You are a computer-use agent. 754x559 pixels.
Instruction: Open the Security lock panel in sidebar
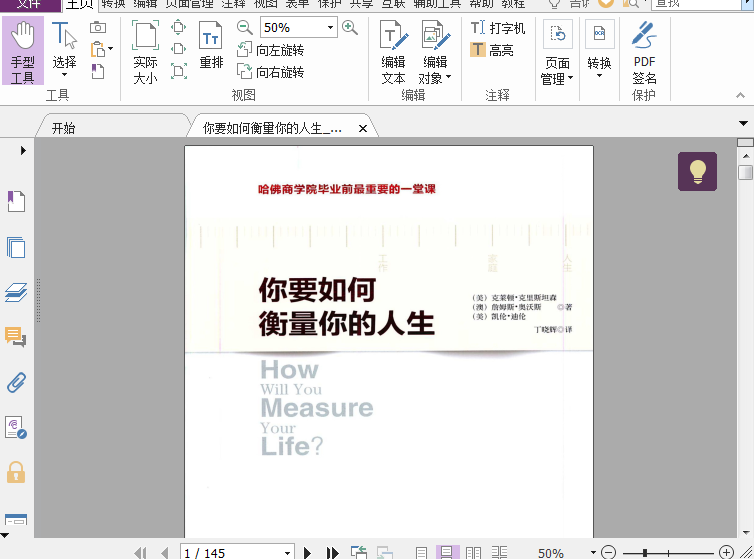16,472
